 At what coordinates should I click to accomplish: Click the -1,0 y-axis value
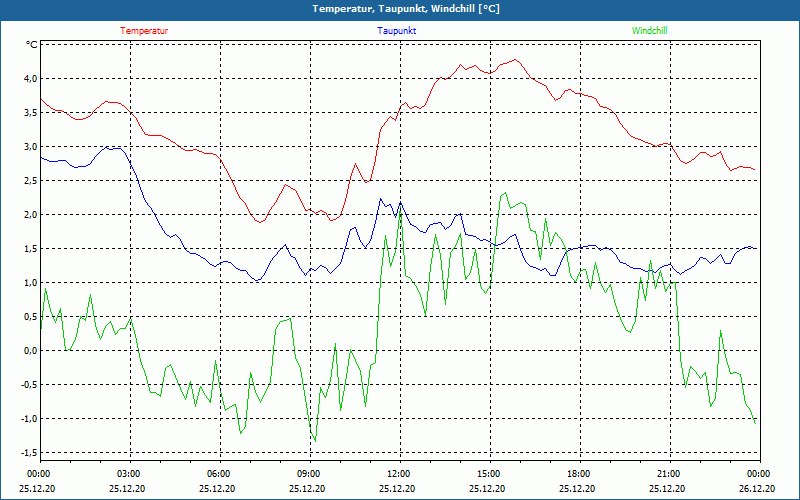(29, 419)
